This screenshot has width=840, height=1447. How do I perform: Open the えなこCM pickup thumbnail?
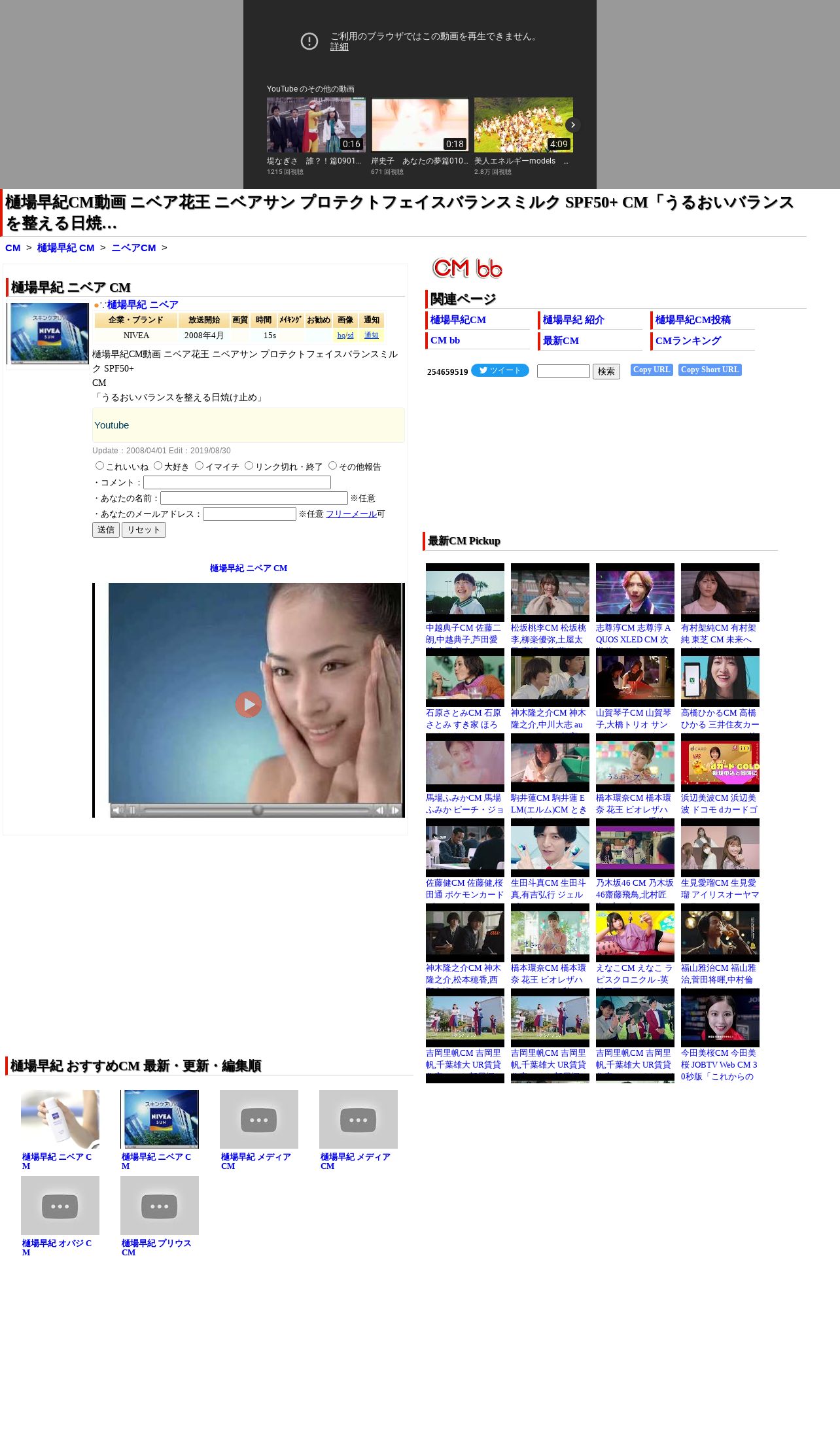tap(635, 933)
